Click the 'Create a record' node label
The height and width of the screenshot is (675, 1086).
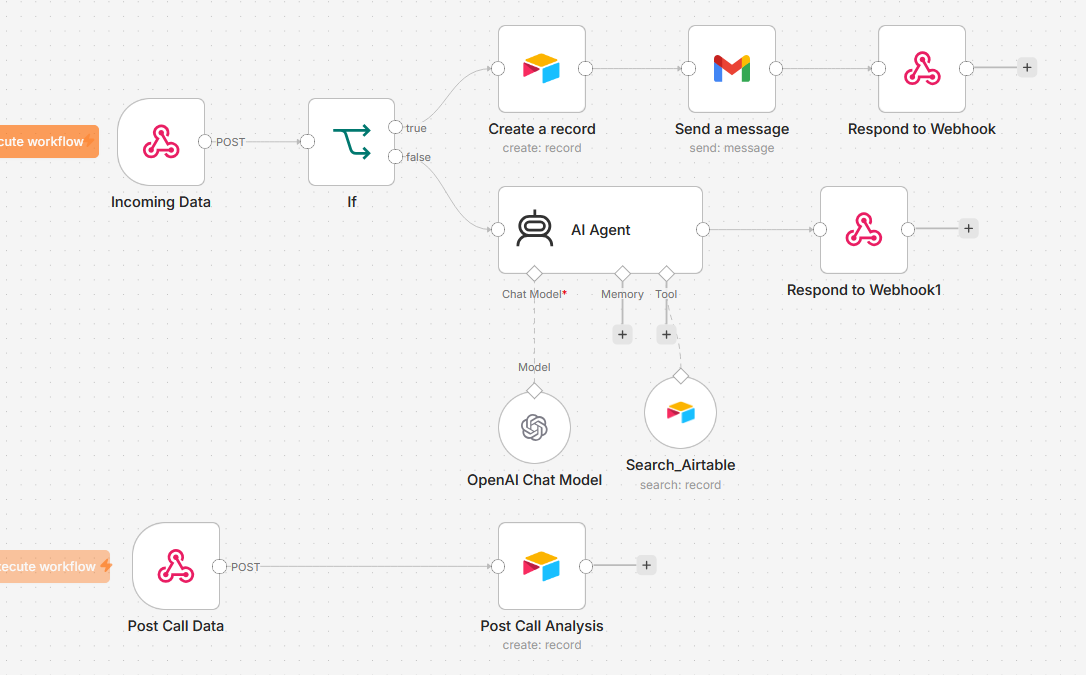[542, 129]
